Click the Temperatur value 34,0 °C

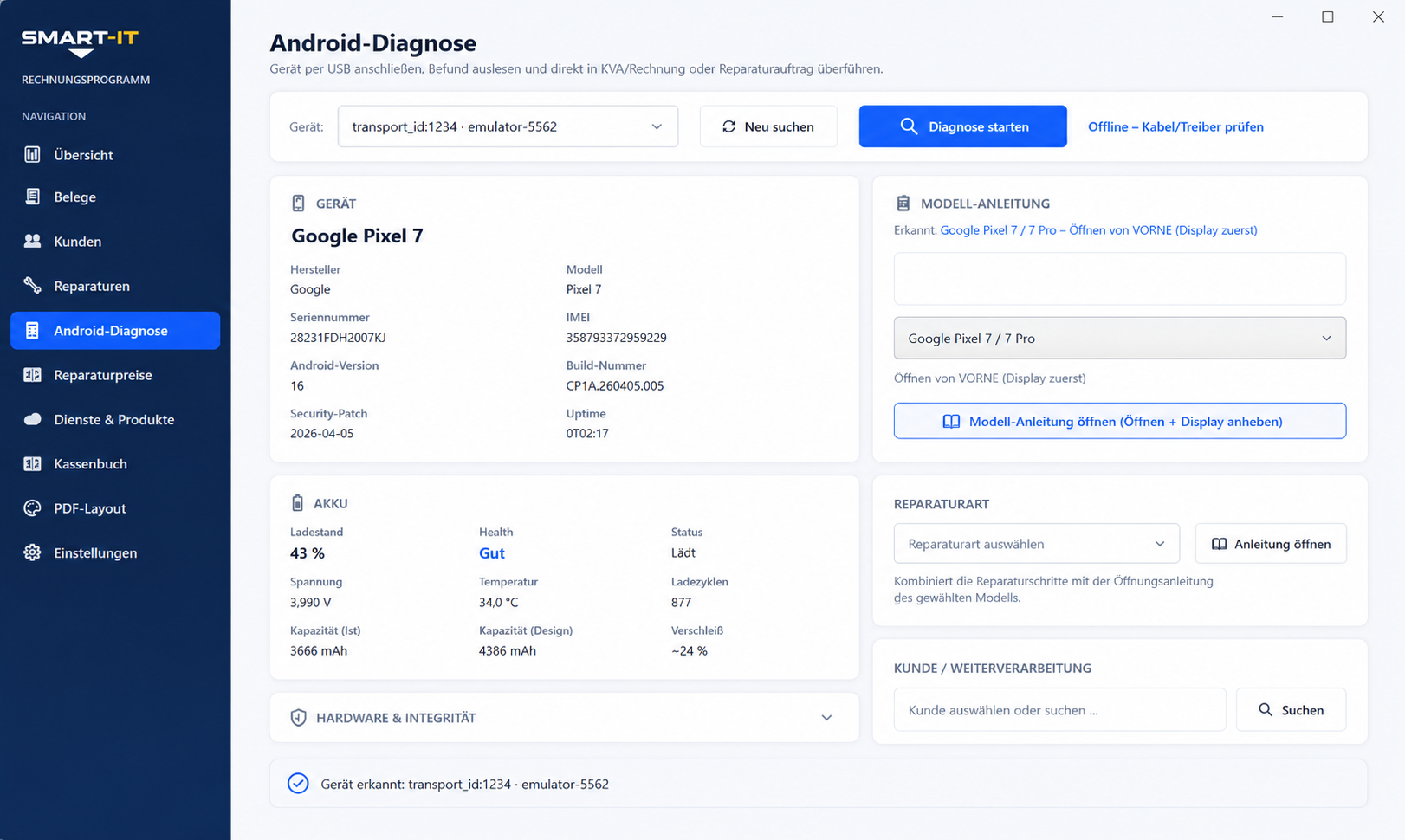[x=499, y=602]
